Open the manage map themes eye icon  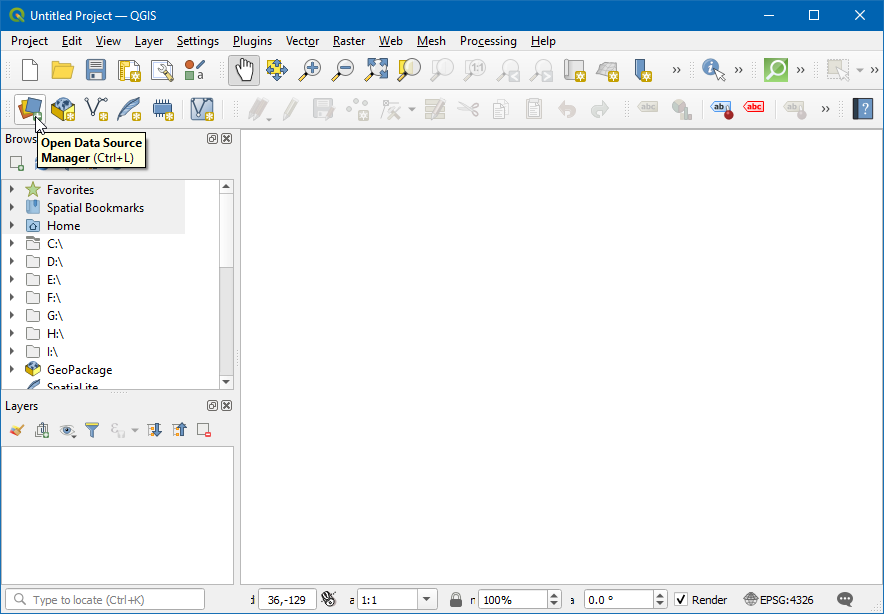tap(67, 430)
